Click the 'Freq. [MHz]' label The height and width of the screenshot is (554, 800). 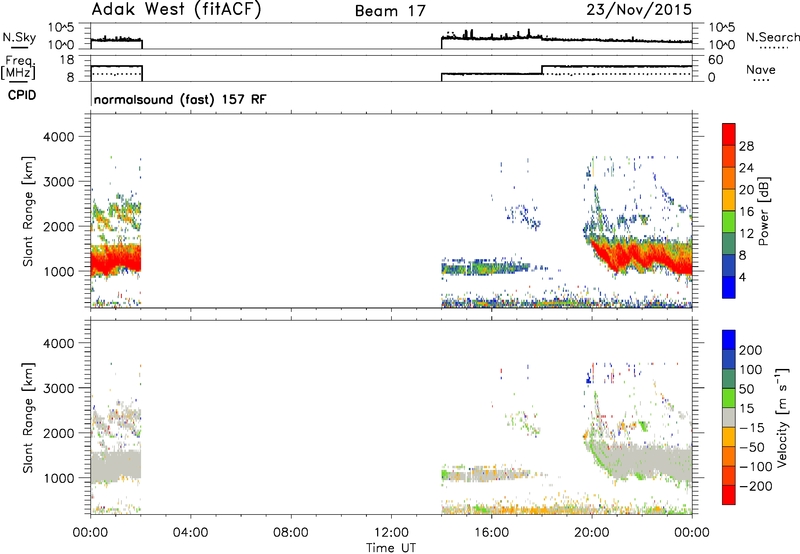point(19,67)
